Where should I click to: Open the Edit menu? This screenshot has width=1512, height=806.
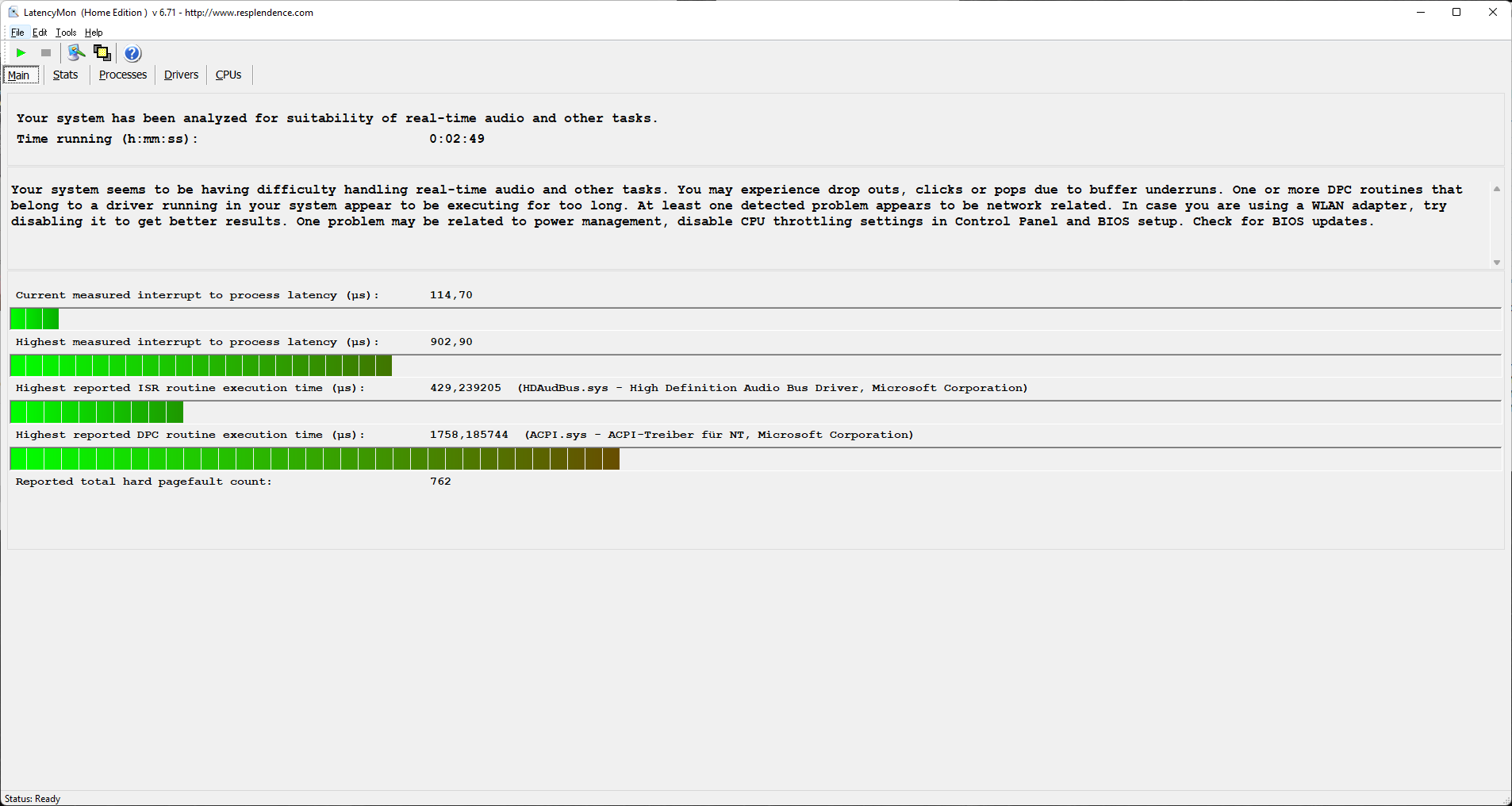click(x=40, y=33)
